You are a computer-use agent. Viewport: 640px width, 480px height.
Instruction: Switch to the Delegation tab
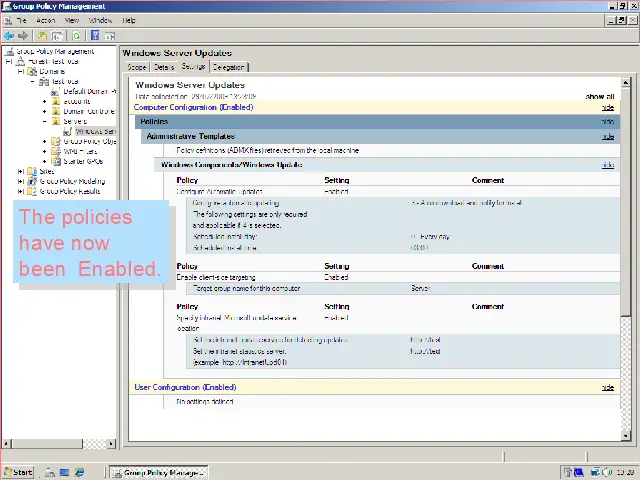point(229,67)
